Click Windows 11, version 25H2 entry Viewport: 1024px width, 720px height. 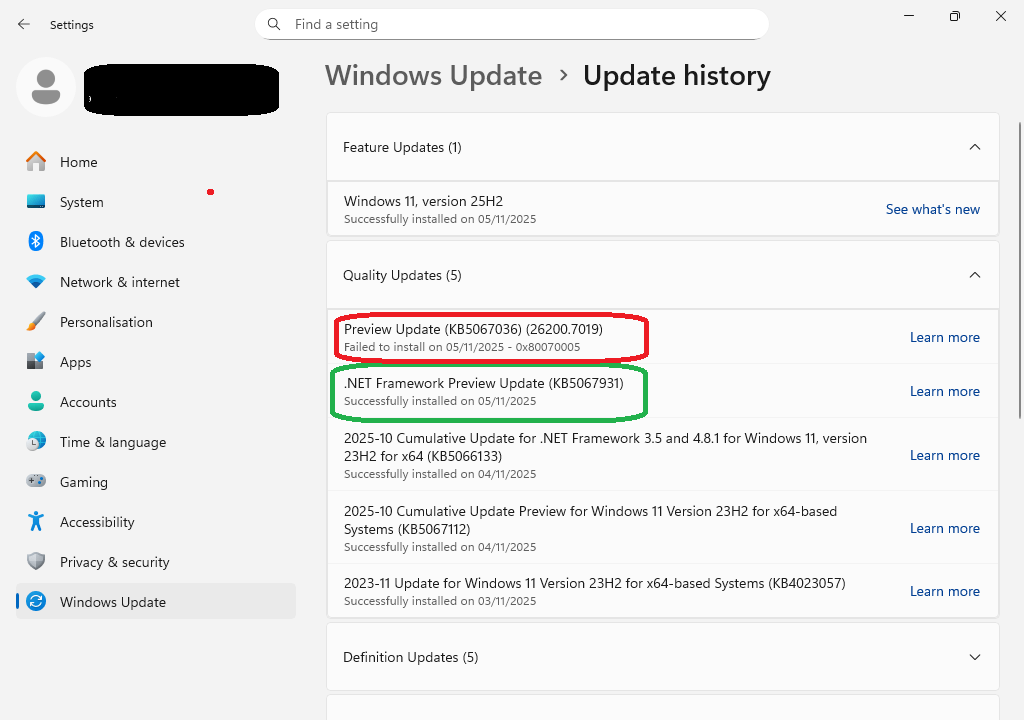(663, 209)
